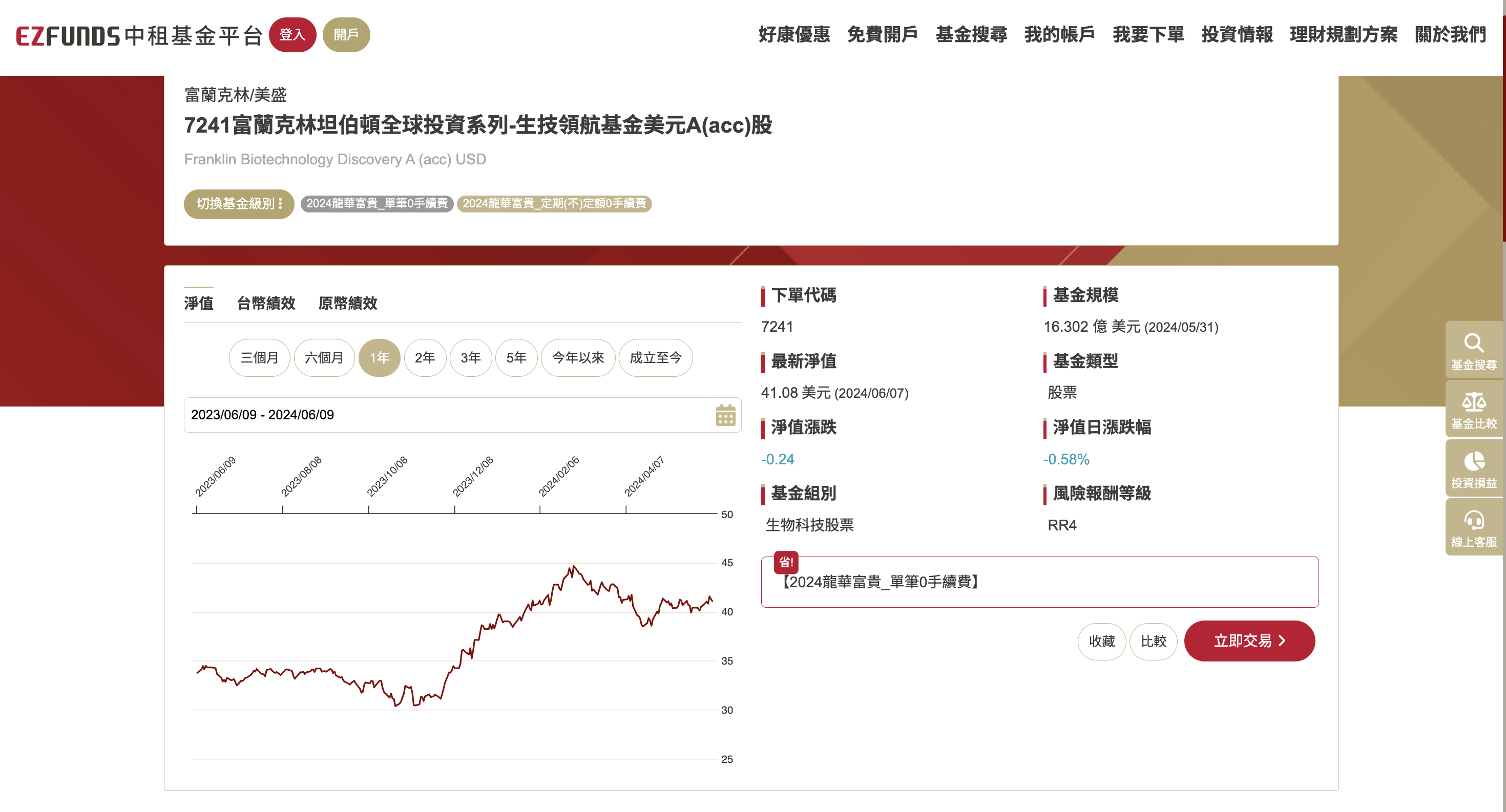The height and width of the screenshot is (812, 1506).
Task: Click Franklin Biotechnology Discovery A (acc) USD text
Action: pos(335,159)
